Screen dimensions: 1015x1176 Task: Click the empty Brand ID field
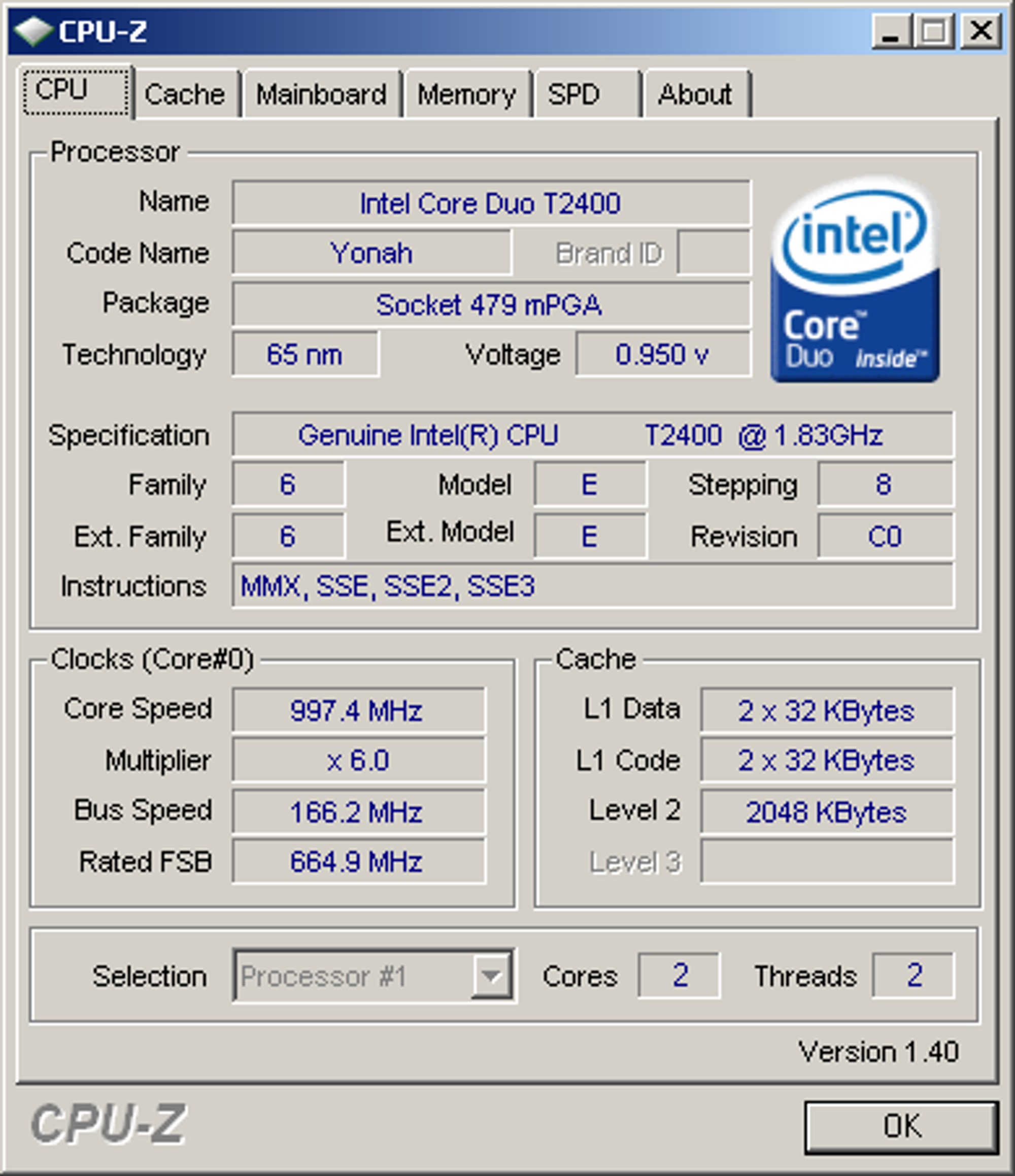pyautogui.click(x=714, y=253)
